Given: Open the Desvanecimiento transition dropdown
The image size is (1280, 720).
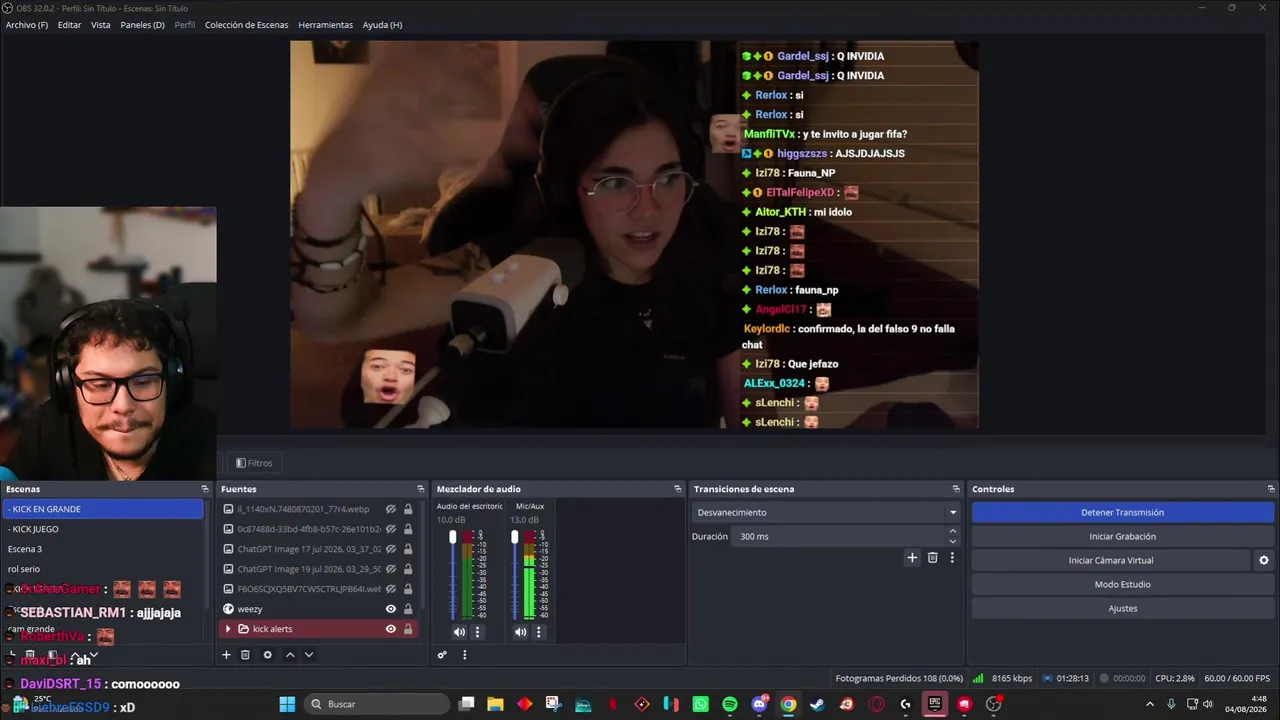Looking at the screenshot, I should point(826,512).
